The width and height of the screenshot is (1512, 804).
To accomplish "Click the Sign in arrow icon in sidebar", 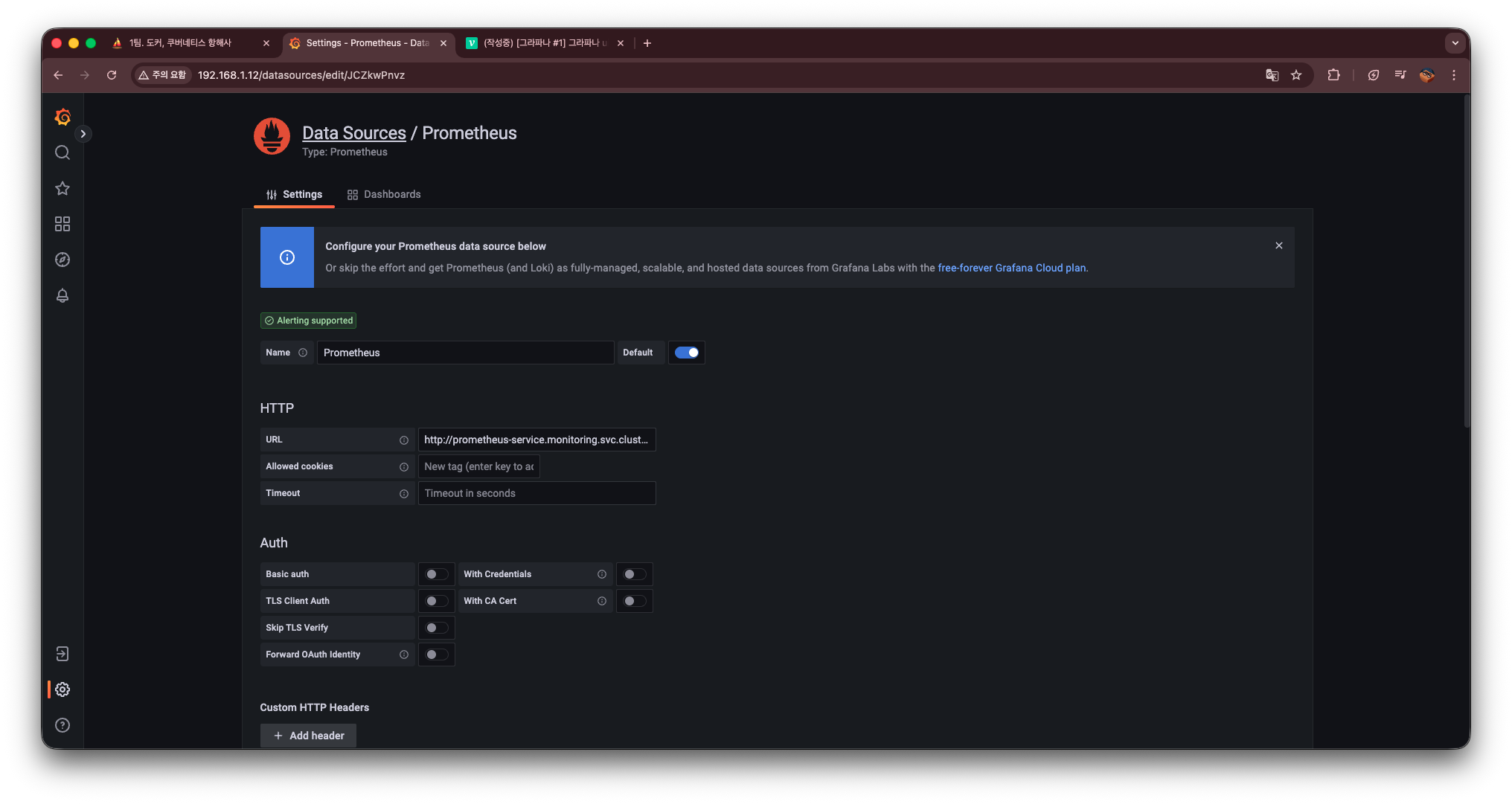I will tap(63, 654).
